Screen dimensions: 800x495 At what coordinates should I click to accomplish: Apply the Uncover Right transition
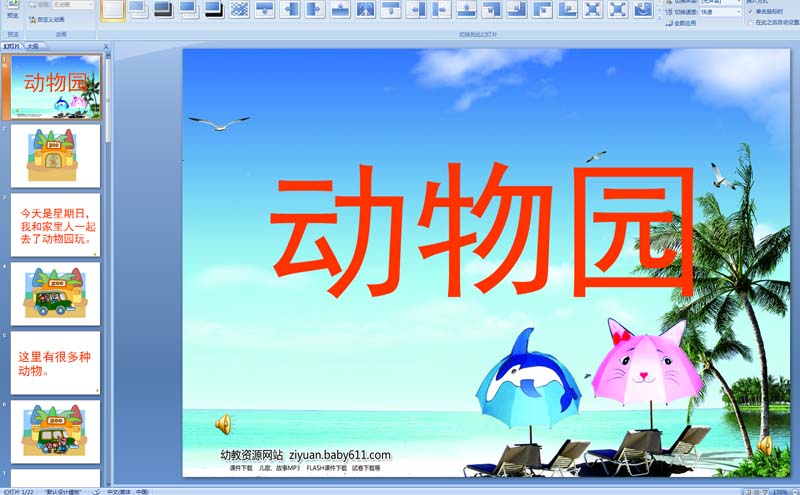(x=441, y=9)
